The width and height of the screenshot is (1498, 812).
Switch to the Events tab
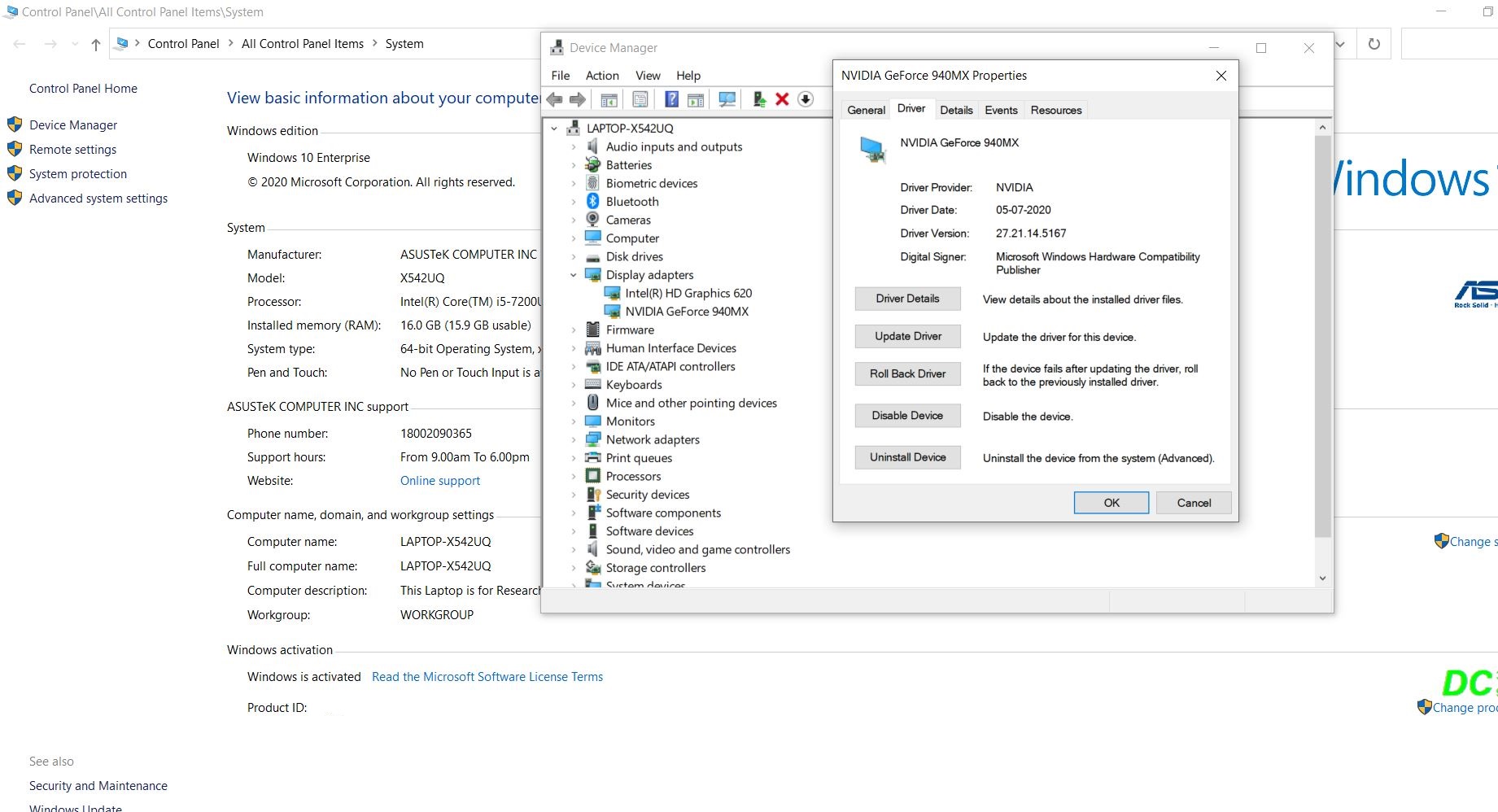coord(1001,110)
